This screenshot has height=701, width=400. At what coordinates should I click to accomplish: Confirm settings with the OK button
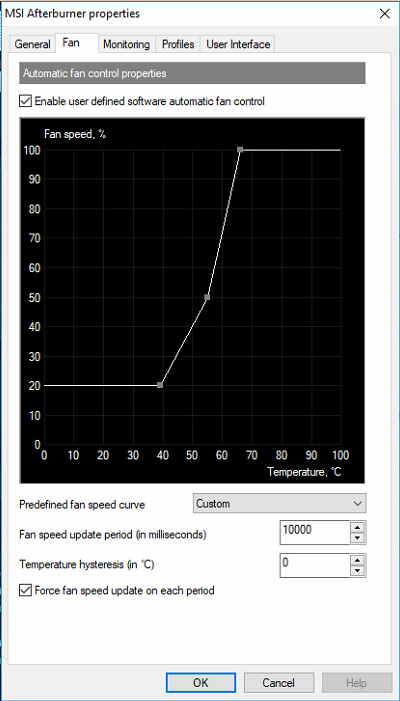coord(201,683)
